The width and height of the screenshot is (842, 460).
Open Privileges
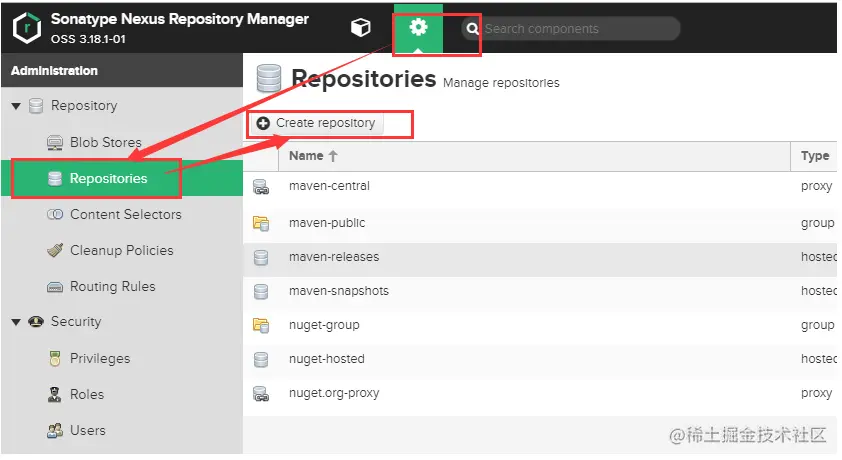click(x=100, y=359)
